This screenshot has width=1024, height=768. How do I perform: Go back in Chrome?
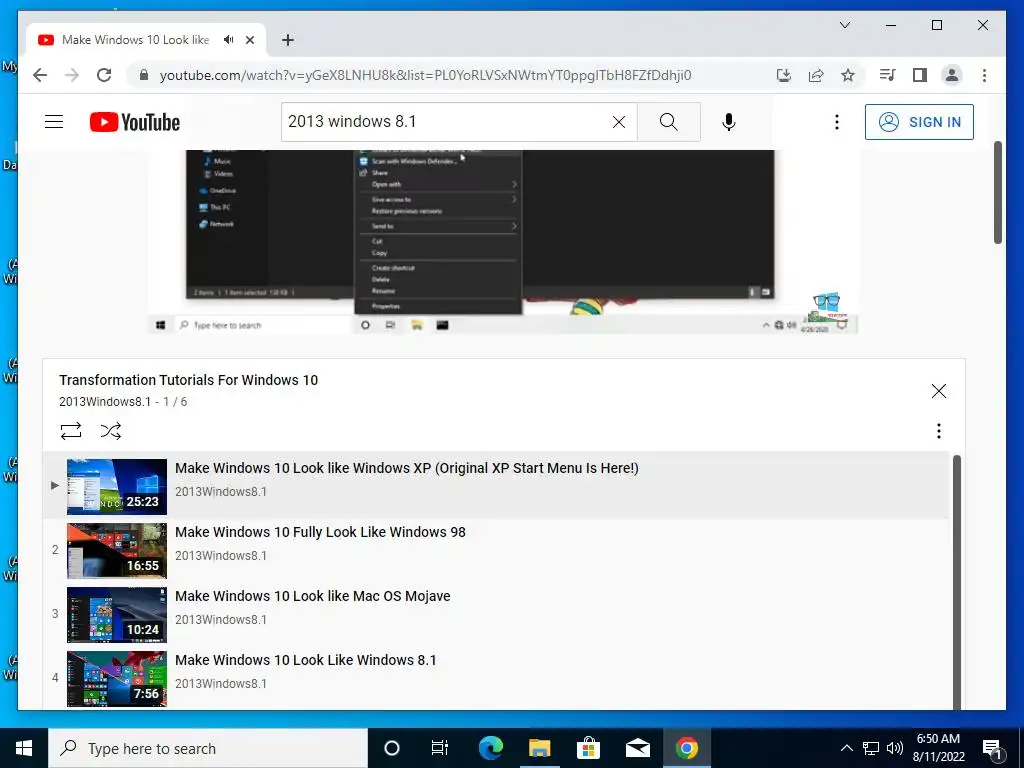point(40,75)
